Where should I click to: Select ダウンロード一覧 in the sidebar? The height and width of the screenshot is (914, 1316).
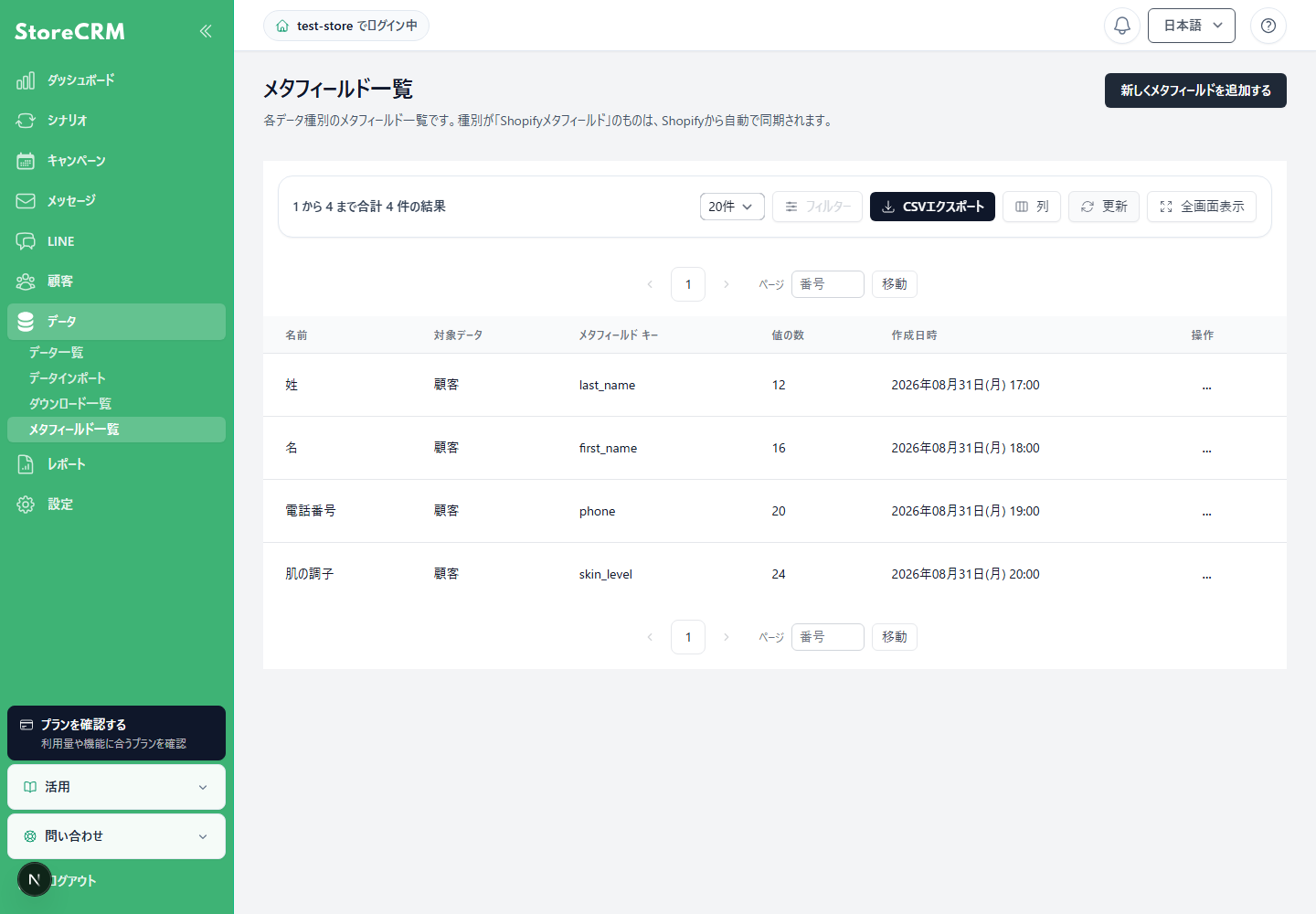point(70,404)
